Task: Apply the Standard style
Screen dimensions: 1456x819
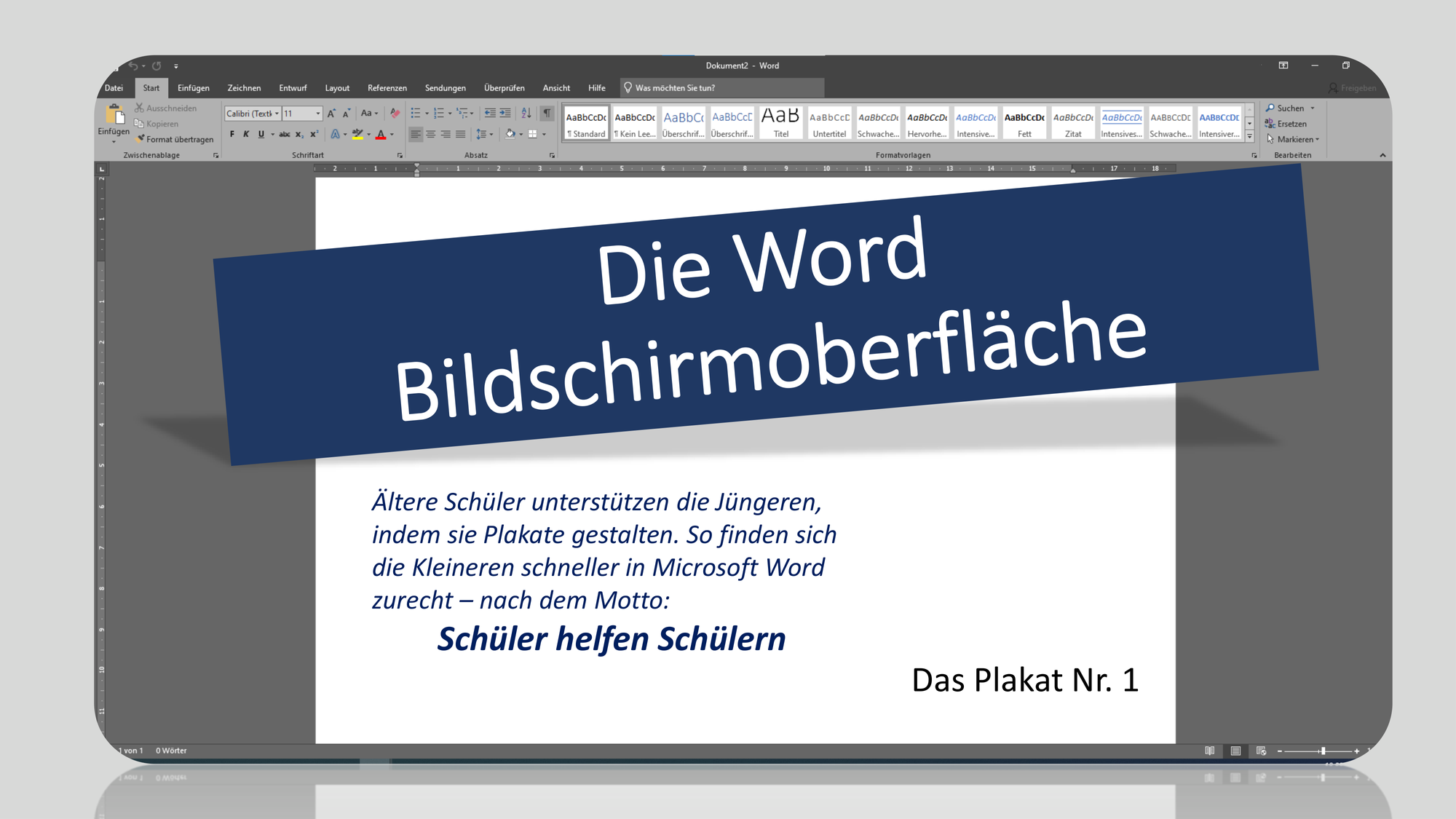Action: coord(586,122)
